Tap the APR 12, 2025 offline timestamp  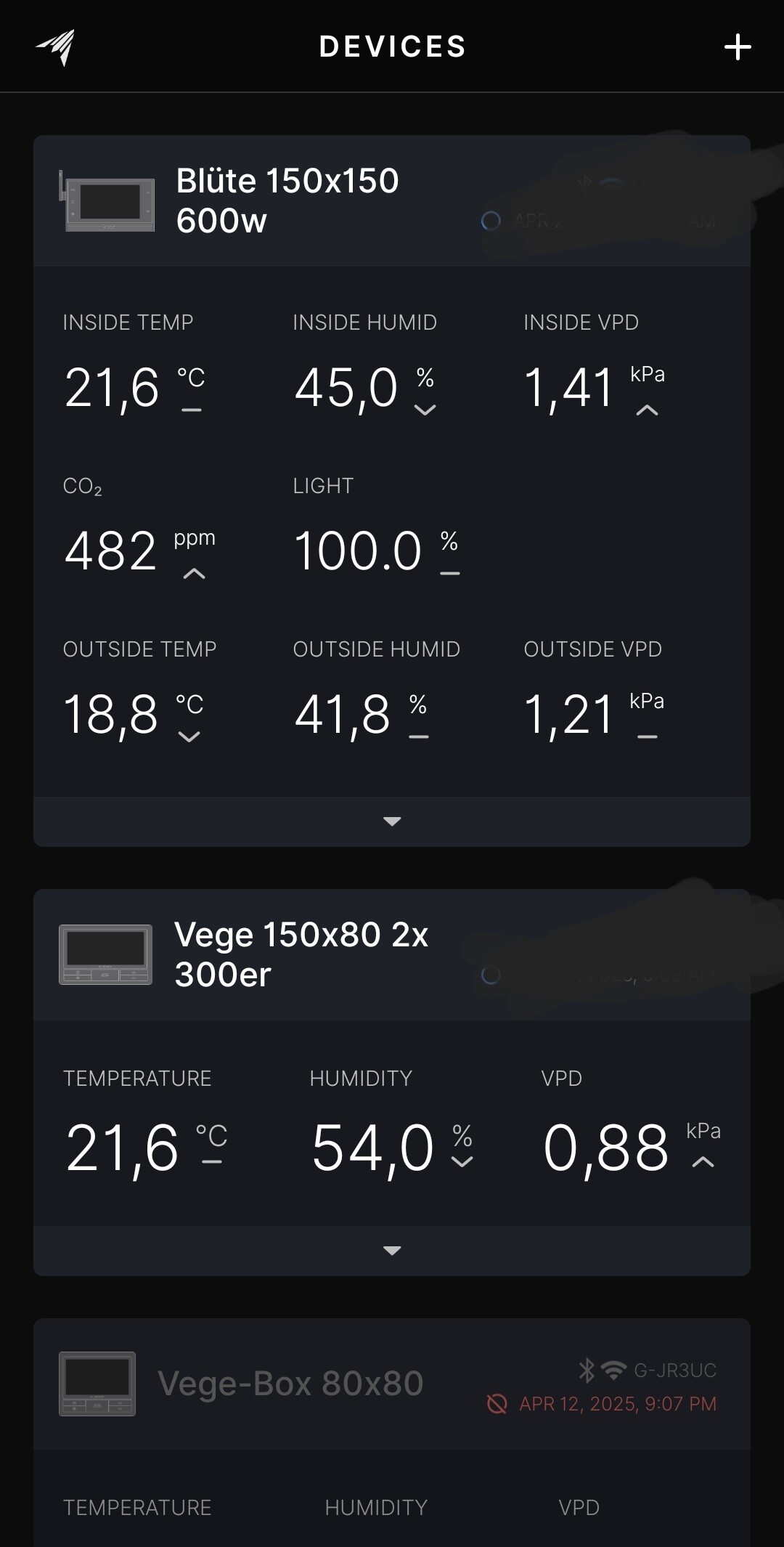(618, 1404)
